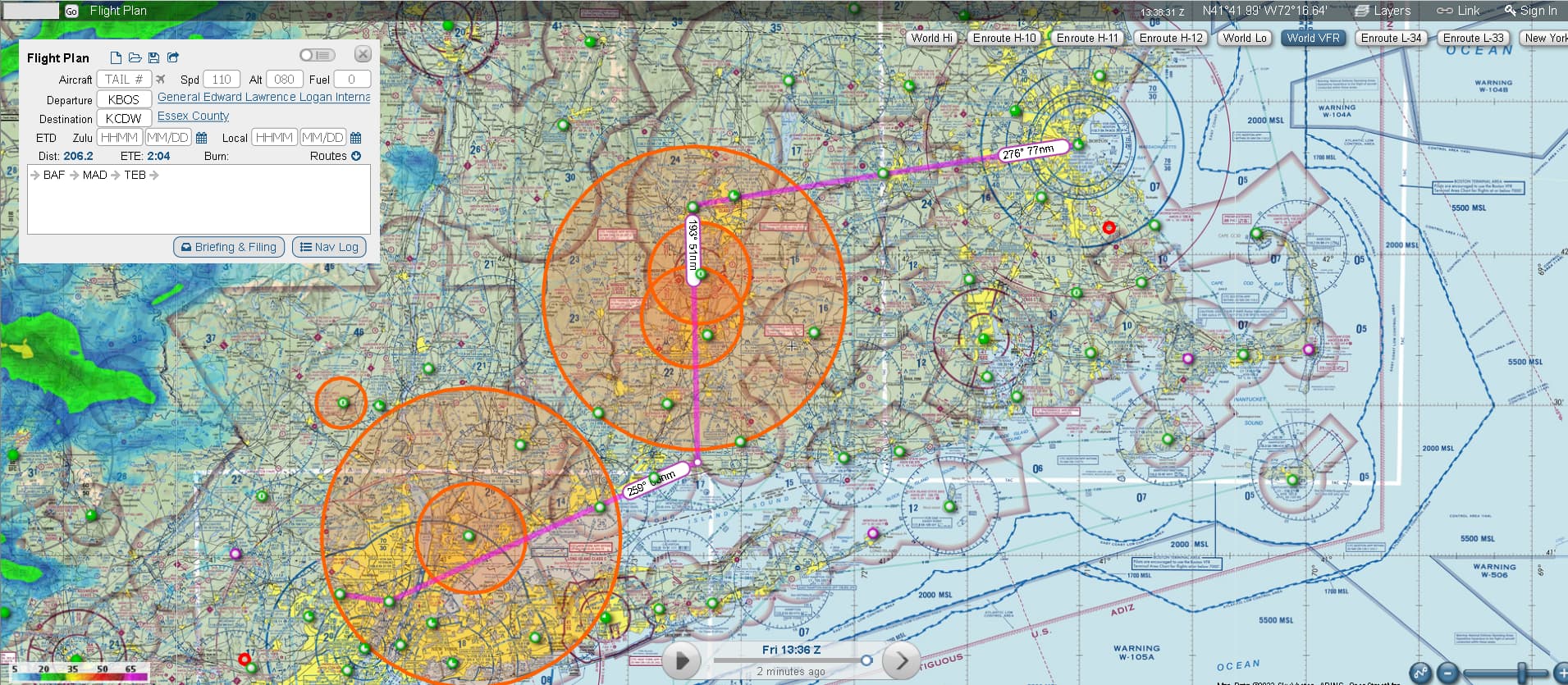Click the route tool icon near zoom

tap(1419, 673)
